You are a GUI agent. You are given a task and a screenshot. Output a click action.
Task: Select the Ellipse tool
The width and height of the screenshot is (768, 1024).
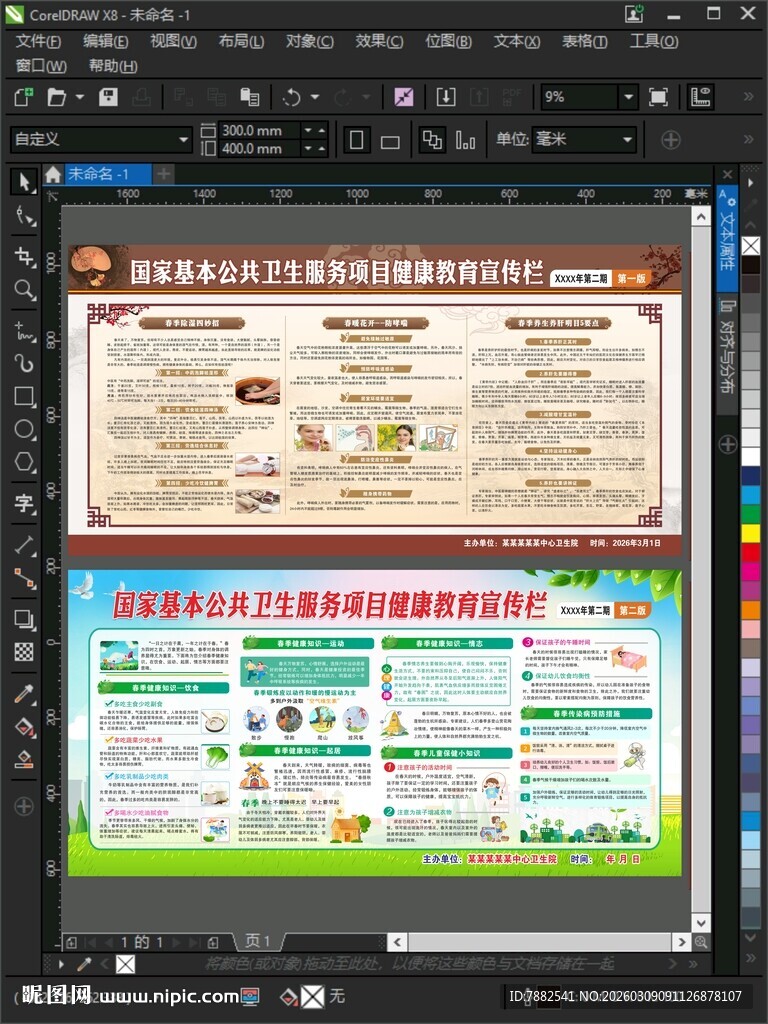(24, 429)
